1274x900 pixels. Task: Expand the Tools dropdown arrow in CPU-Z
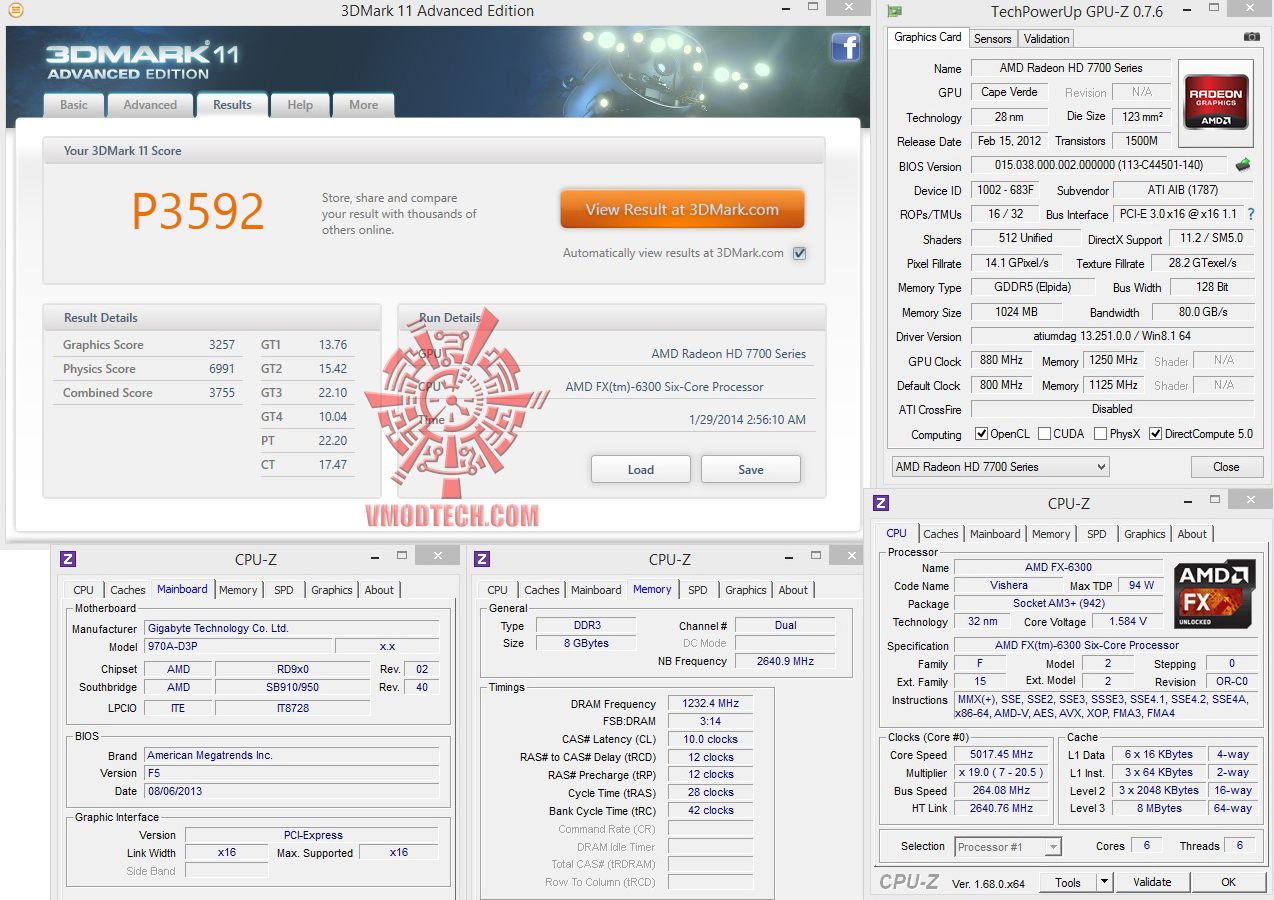[1104, 882]
